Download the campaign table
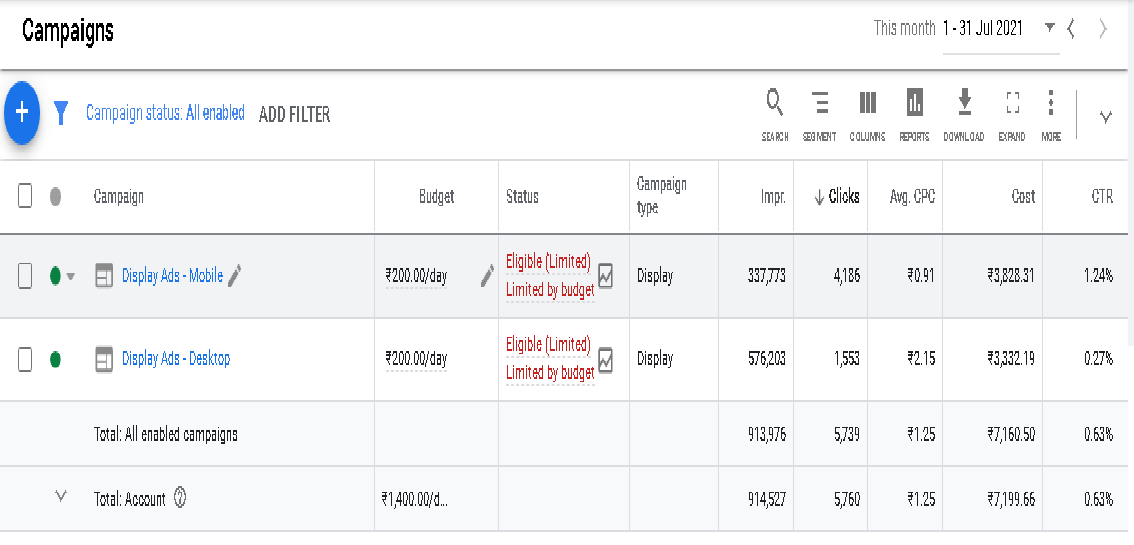This screenshot has width=1134, height=545. pyautogui.click(x=963, y=114)
